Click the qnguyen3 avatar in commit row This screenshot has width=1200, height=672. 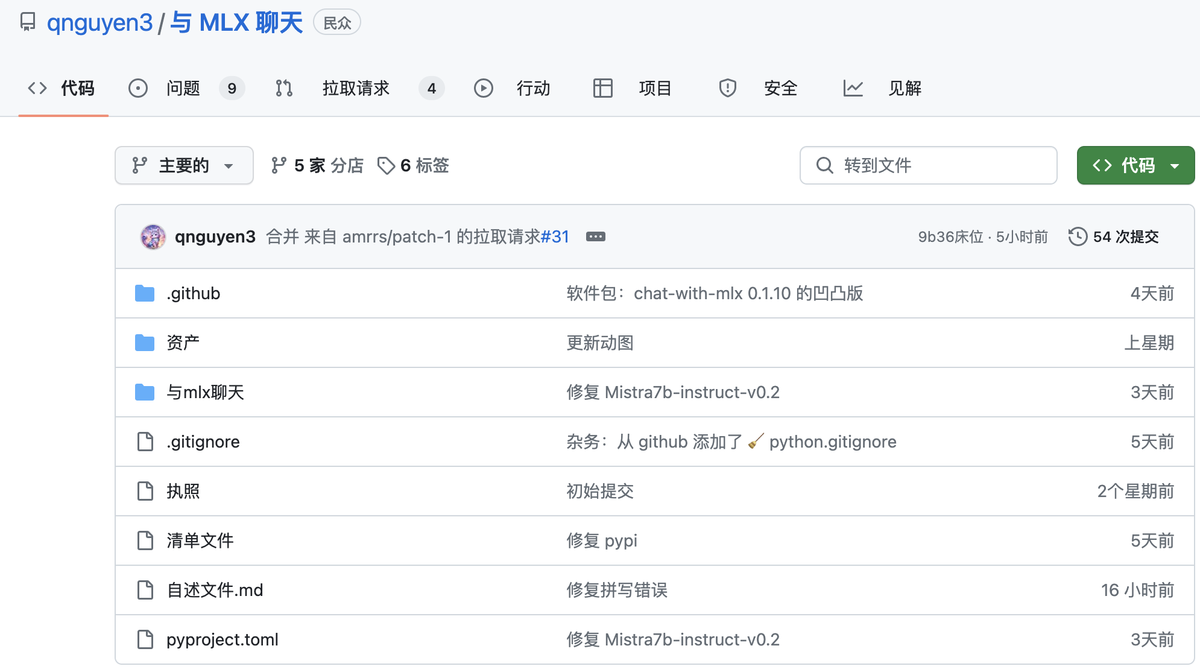(x=153, y=237)
